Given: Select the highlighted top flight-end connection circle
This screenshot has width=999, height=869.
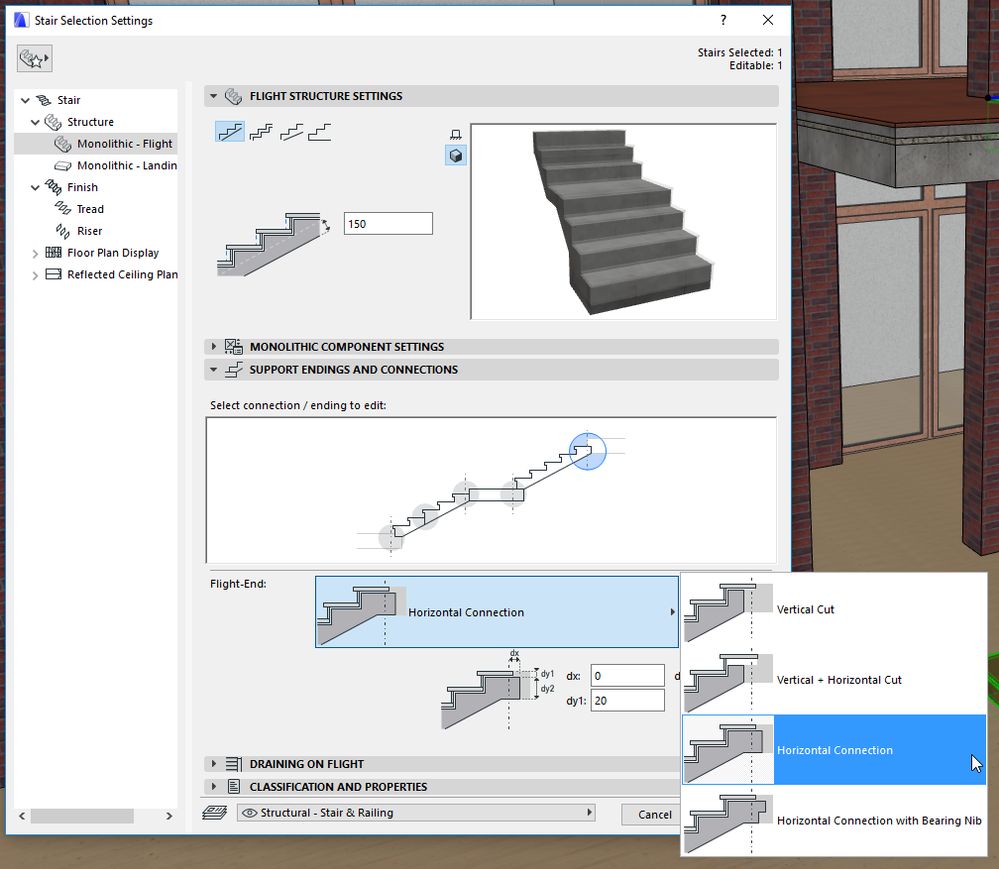Looking at the screenshot, I should (x=588, y=450).
